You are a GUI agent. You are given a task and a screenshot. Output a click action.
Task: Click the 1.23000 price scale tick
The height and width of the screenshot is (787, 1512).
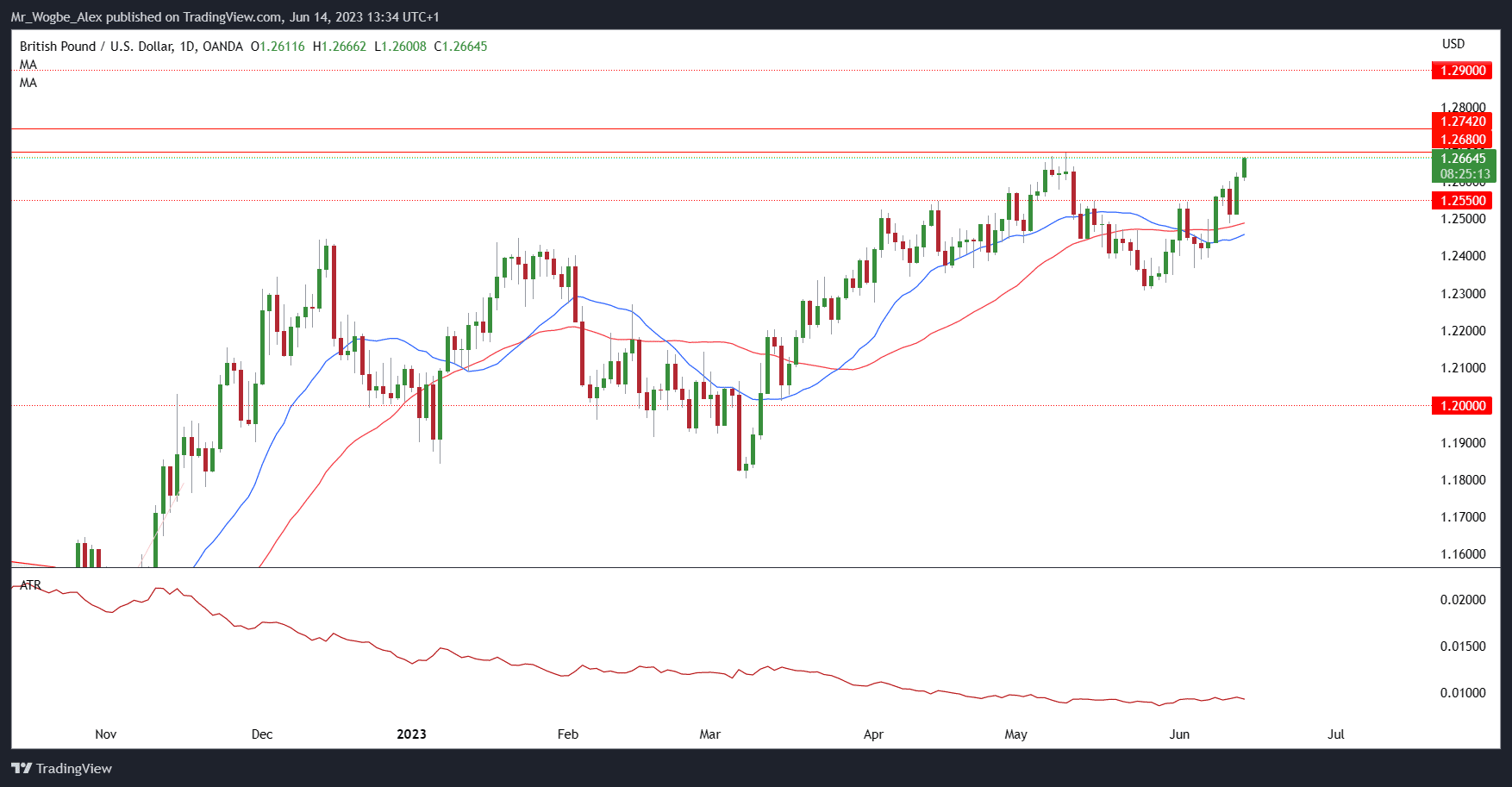pos(1463,294)
